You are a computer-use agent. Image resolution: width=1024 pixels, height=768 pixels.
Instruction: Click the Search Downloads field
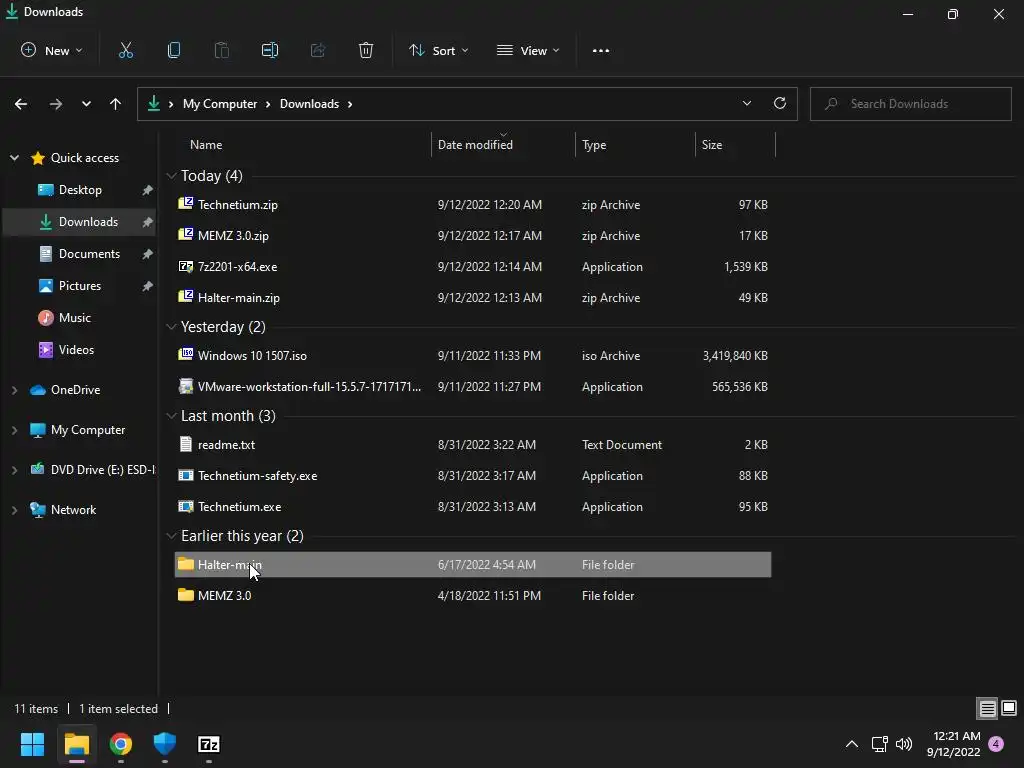tap(910, 104)
